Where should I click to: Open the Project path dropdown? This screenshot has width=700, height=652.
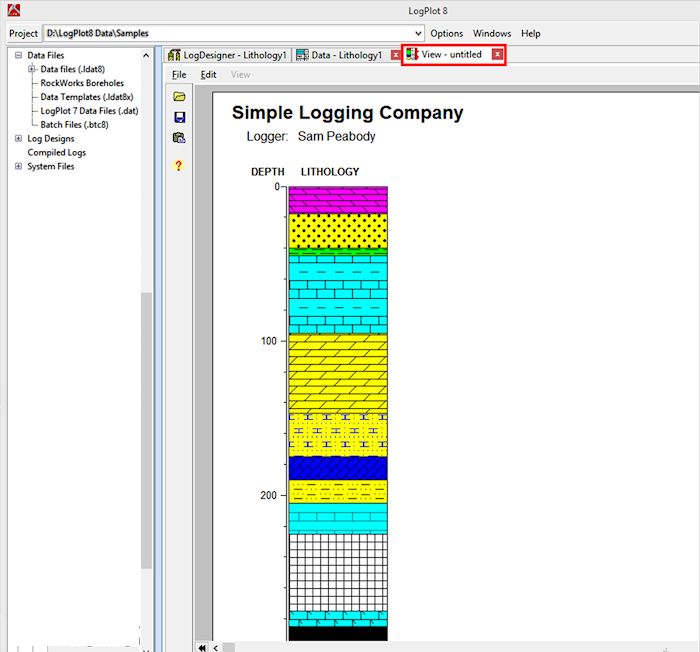[418, 33]
